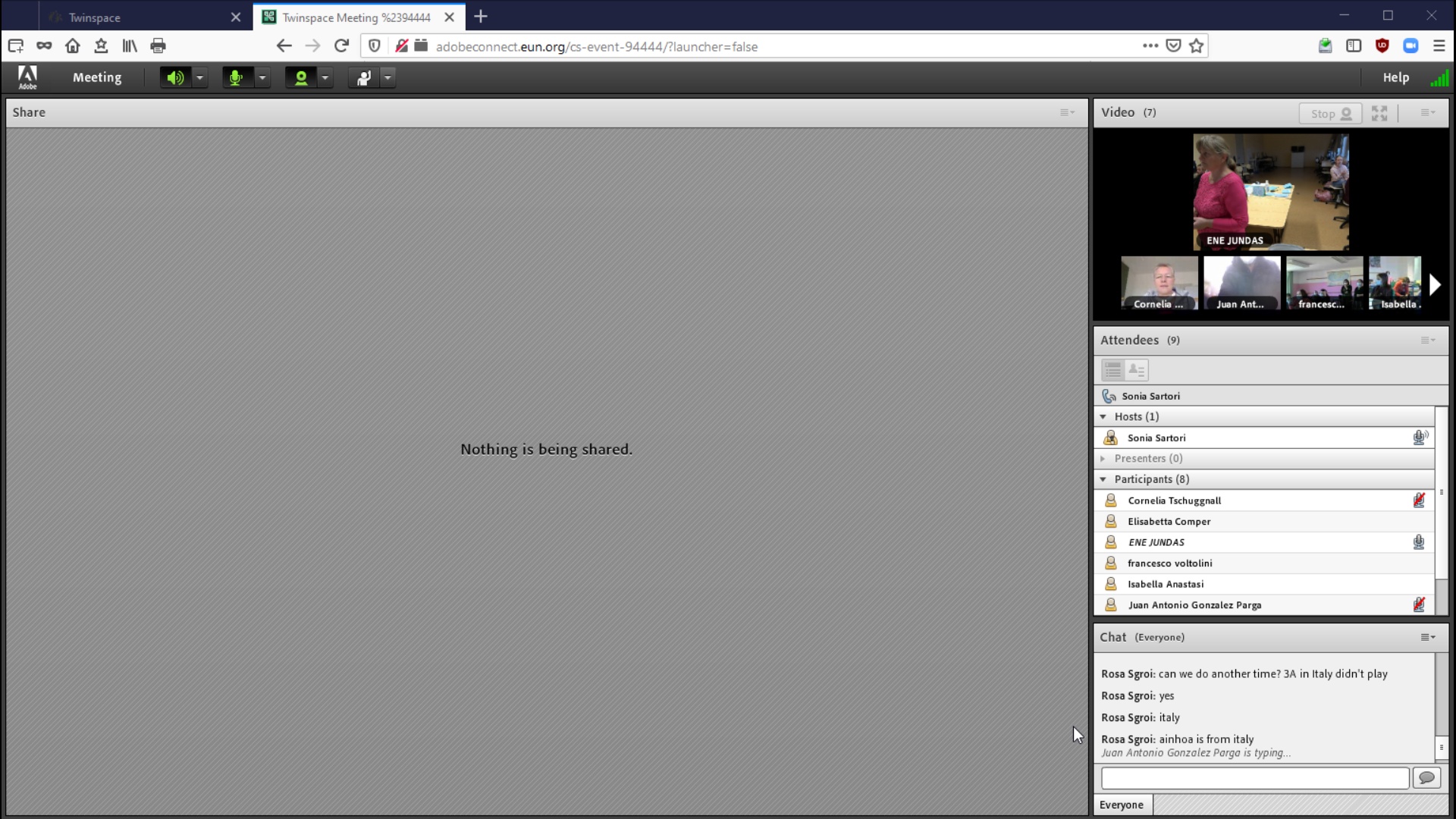Expand the Presenters (0) group
Viewport: 1456px width, 819px height.
click(1103, 459)
